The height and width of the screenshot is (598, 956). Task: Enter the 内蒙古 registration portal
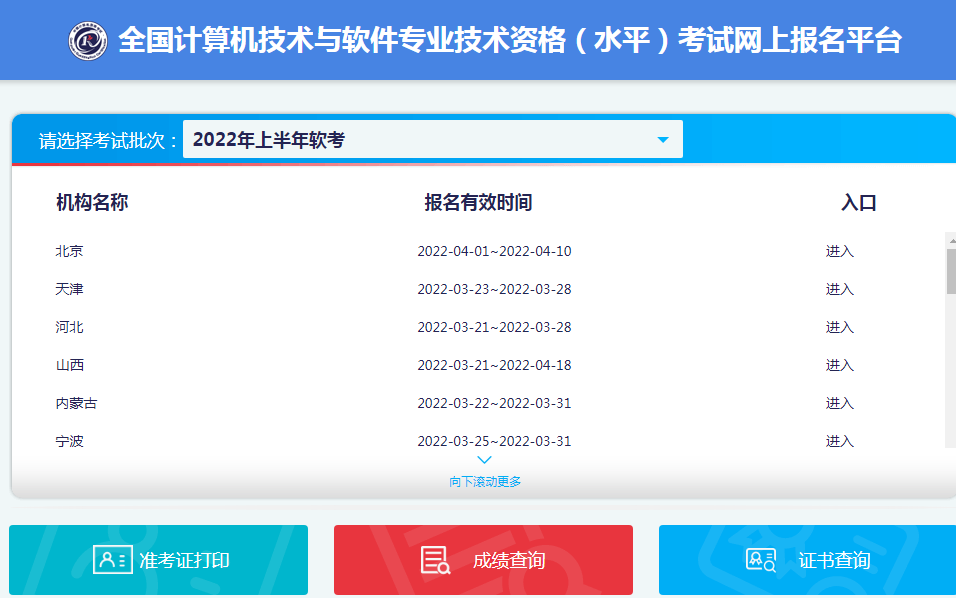click(x=839, y=403)
